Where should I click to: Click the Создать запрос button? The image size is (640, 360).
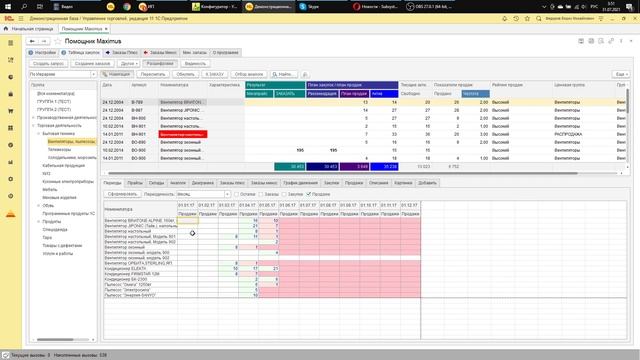[48, 64]
